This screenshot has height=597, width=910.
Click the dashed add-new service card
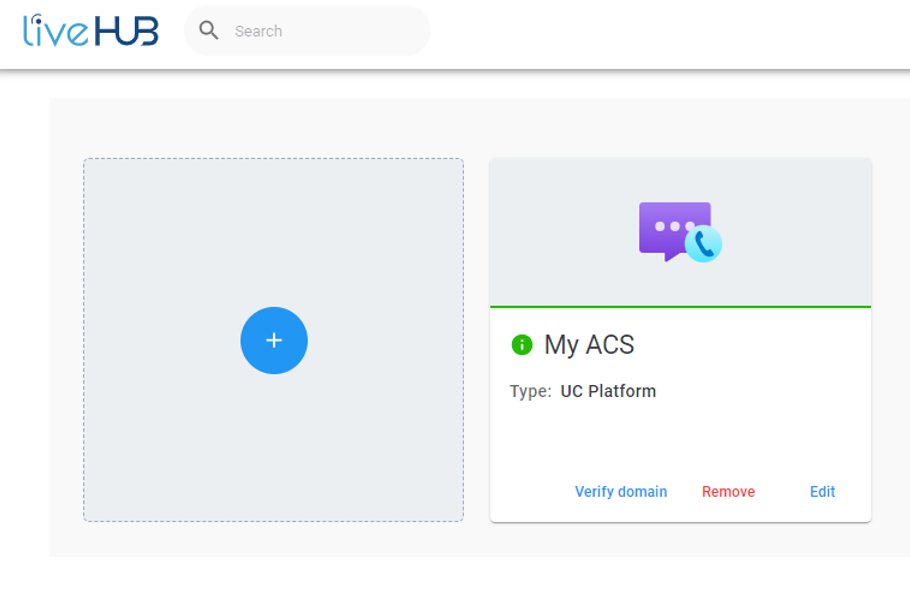[273, 340]
